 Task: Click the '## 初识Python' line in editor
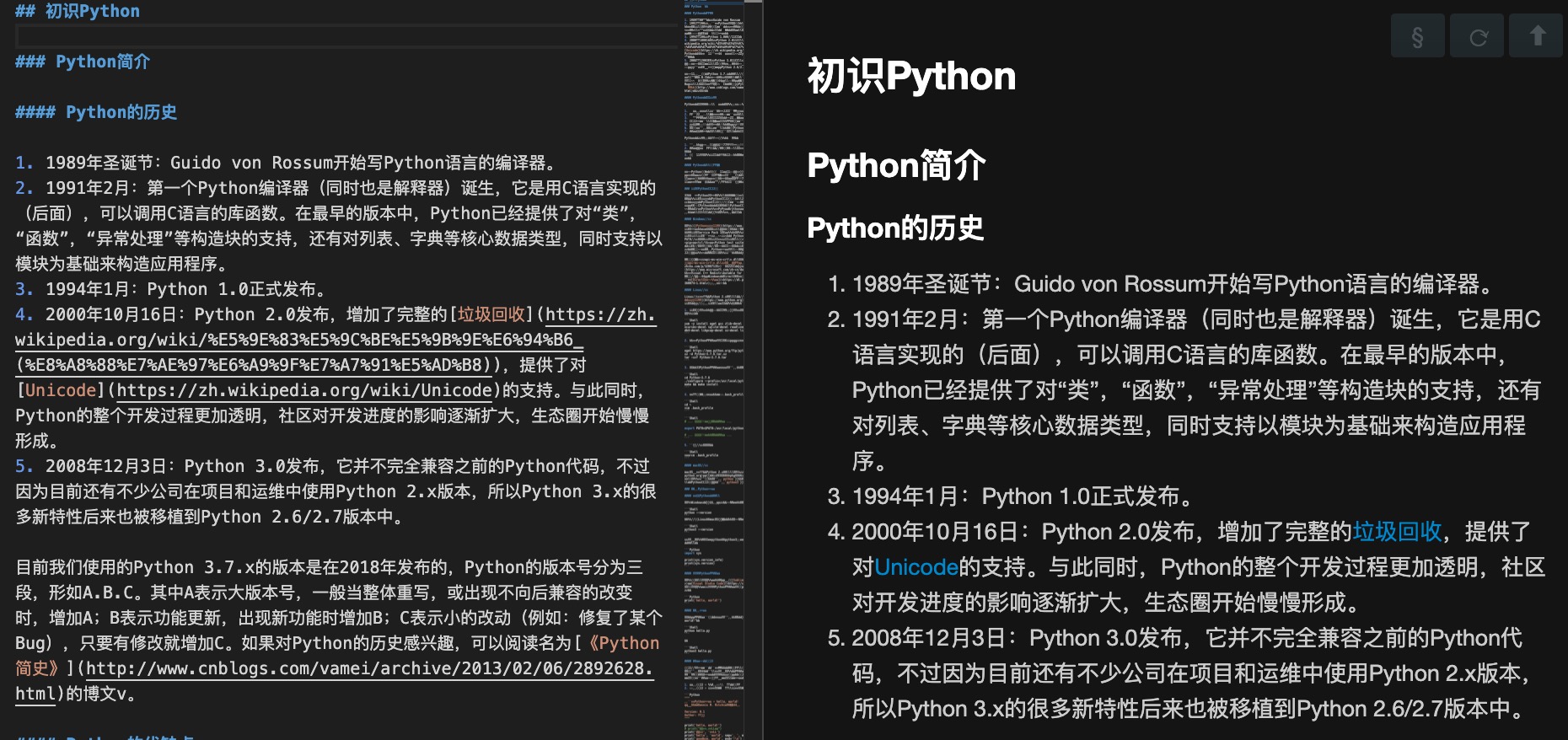78,11
